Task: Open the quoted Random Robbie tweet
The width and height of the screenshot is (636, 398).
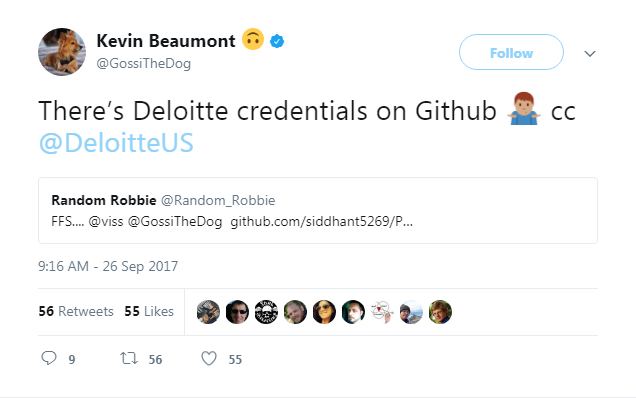Action: click(x=318, y=211)
